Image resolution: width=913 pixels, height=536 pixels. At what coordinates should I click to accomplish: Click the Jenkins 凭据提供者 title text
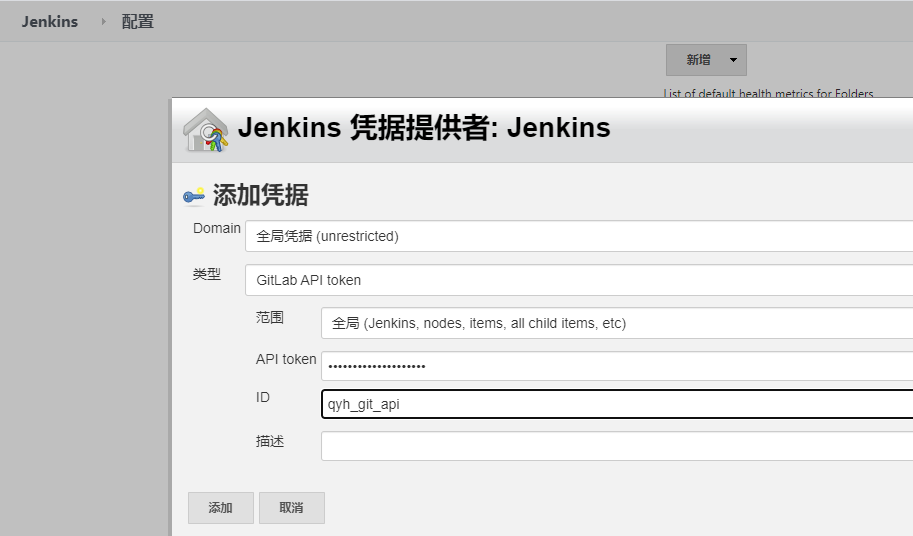click(x=424, y=127)
